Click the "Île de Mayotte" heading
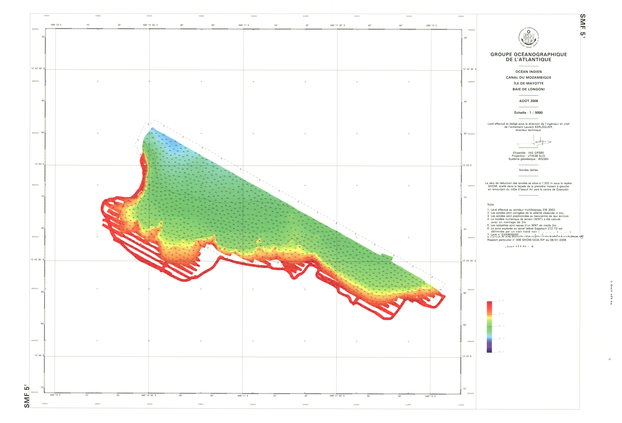Image resolution: width=622 pixels, height=423 pixels. point(528,85)
